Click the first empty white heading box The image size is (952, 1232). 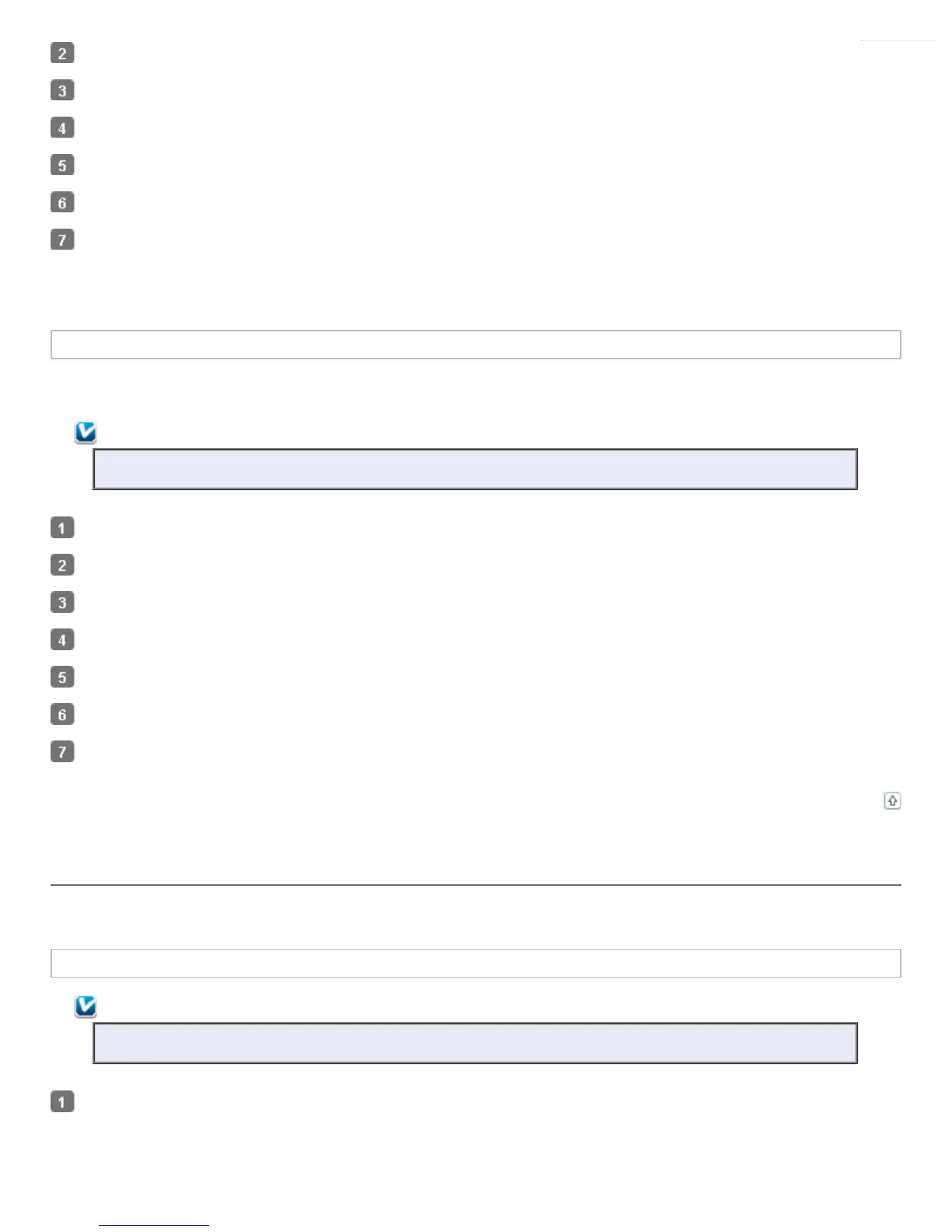click(476, 345)
